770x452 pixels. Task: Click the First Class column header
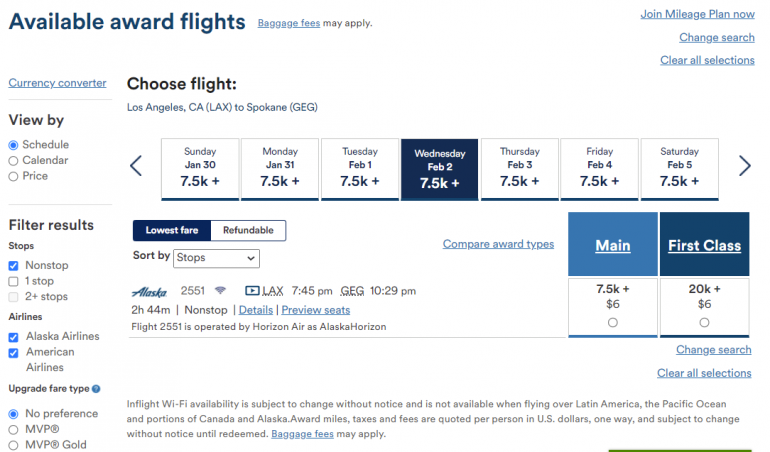(704, 245)
